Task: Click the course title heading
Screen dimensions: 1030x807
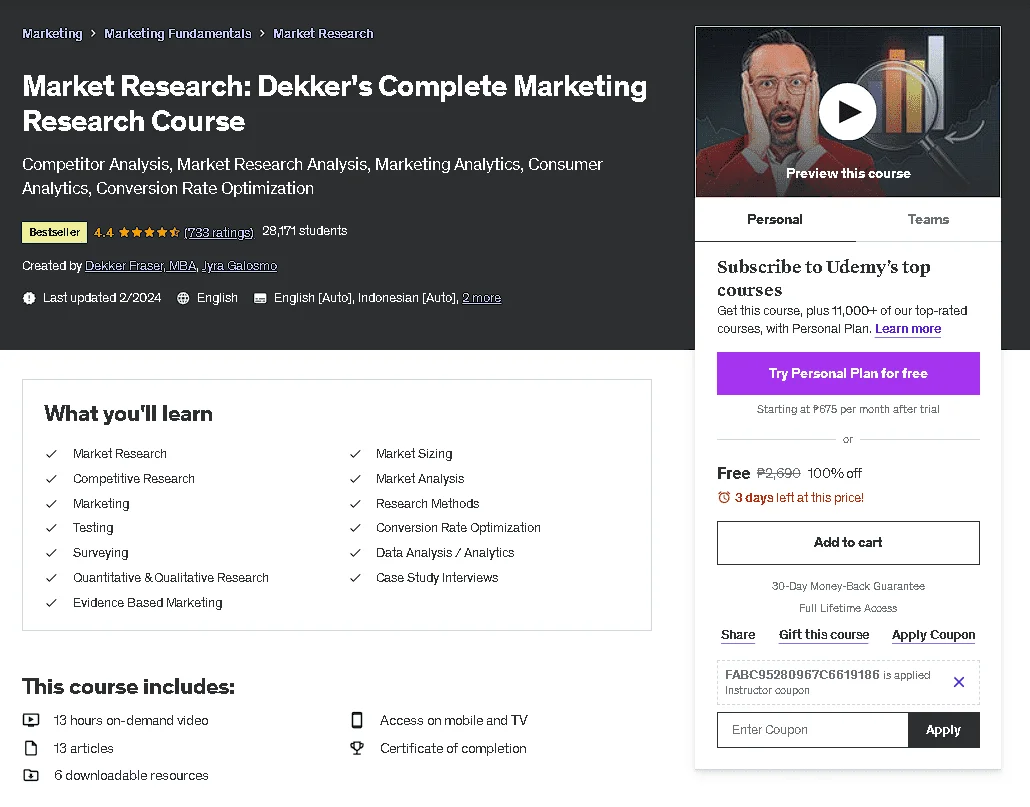Action: click(334, 103)
